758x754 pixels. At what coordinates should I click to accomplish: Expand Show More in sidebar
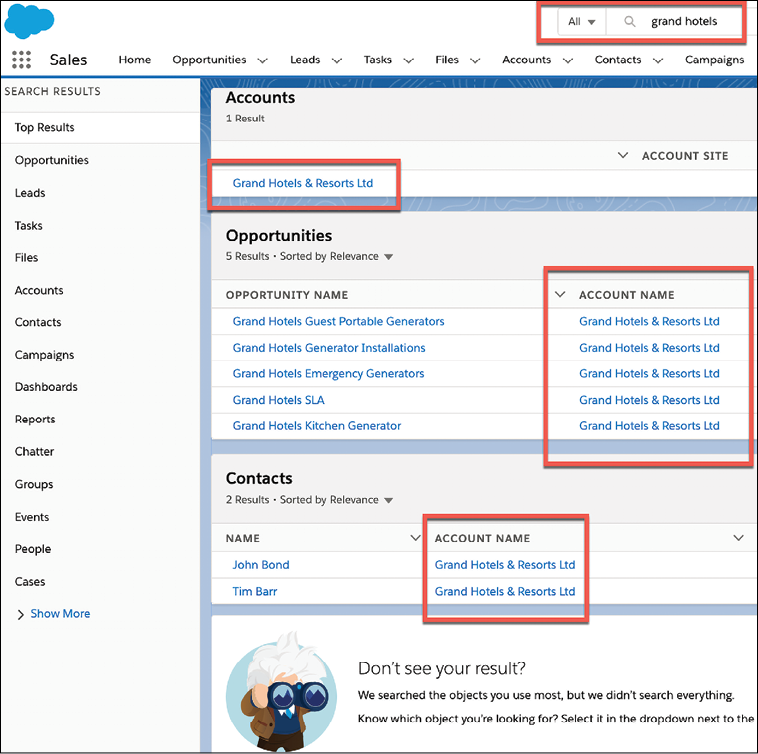tap(53, 614)
